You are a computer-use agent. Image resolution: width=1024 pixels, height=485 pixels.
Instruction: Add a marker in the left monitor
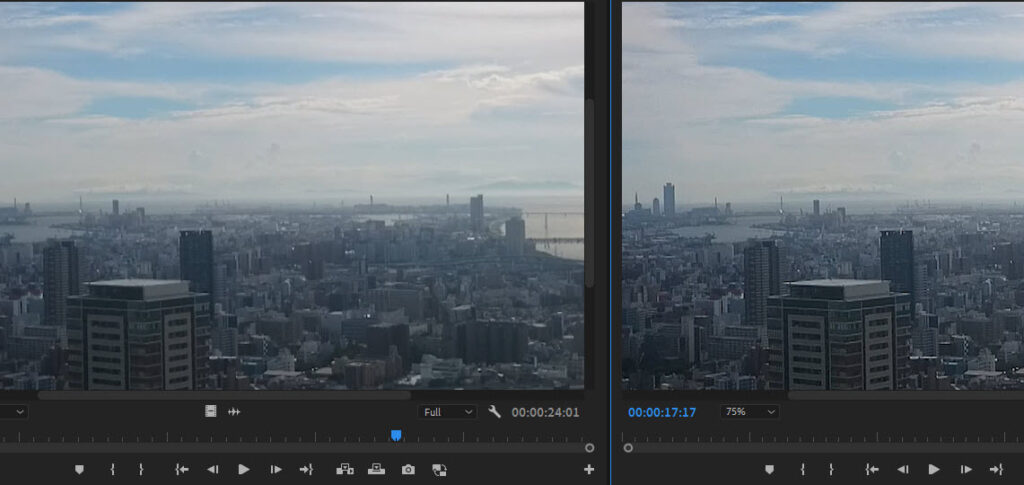(80, 469)
